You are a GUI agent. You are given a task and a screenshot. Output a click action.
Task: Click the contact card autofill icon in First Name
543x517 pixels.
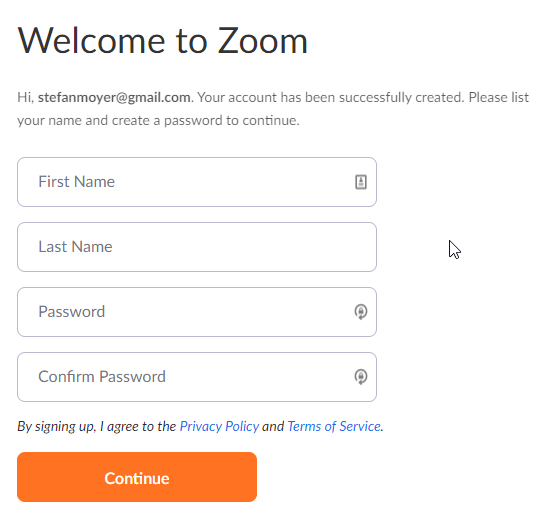[361, 182]
